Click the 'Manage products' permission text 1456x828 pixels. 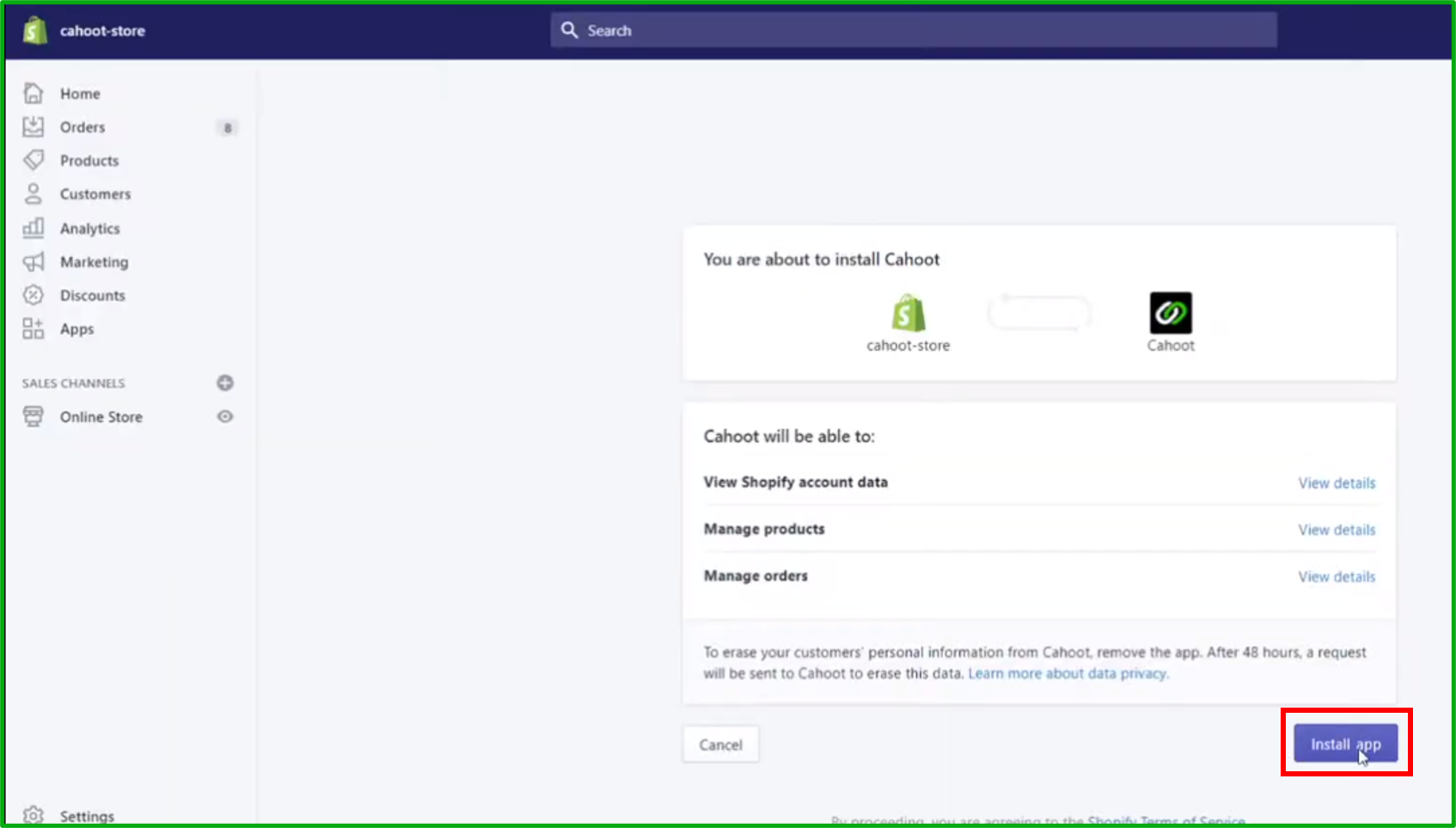tap(764, 529)
